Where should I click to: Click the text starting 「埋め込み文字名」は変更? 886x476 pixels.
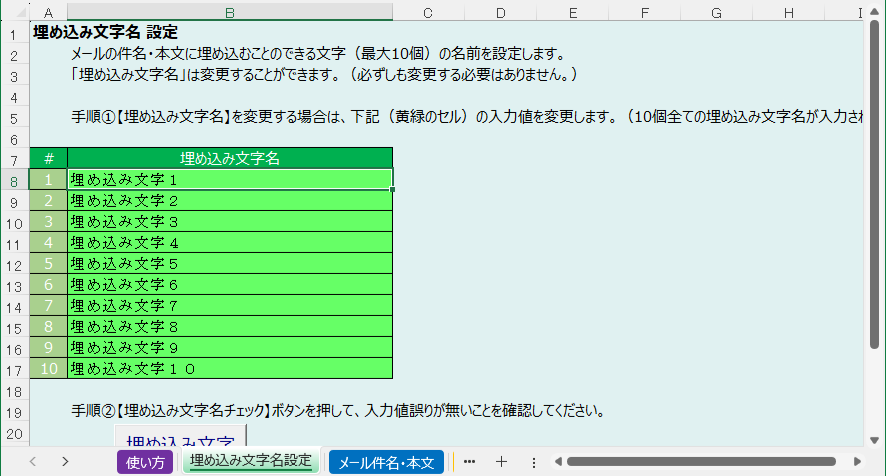(x=324, y=75)
